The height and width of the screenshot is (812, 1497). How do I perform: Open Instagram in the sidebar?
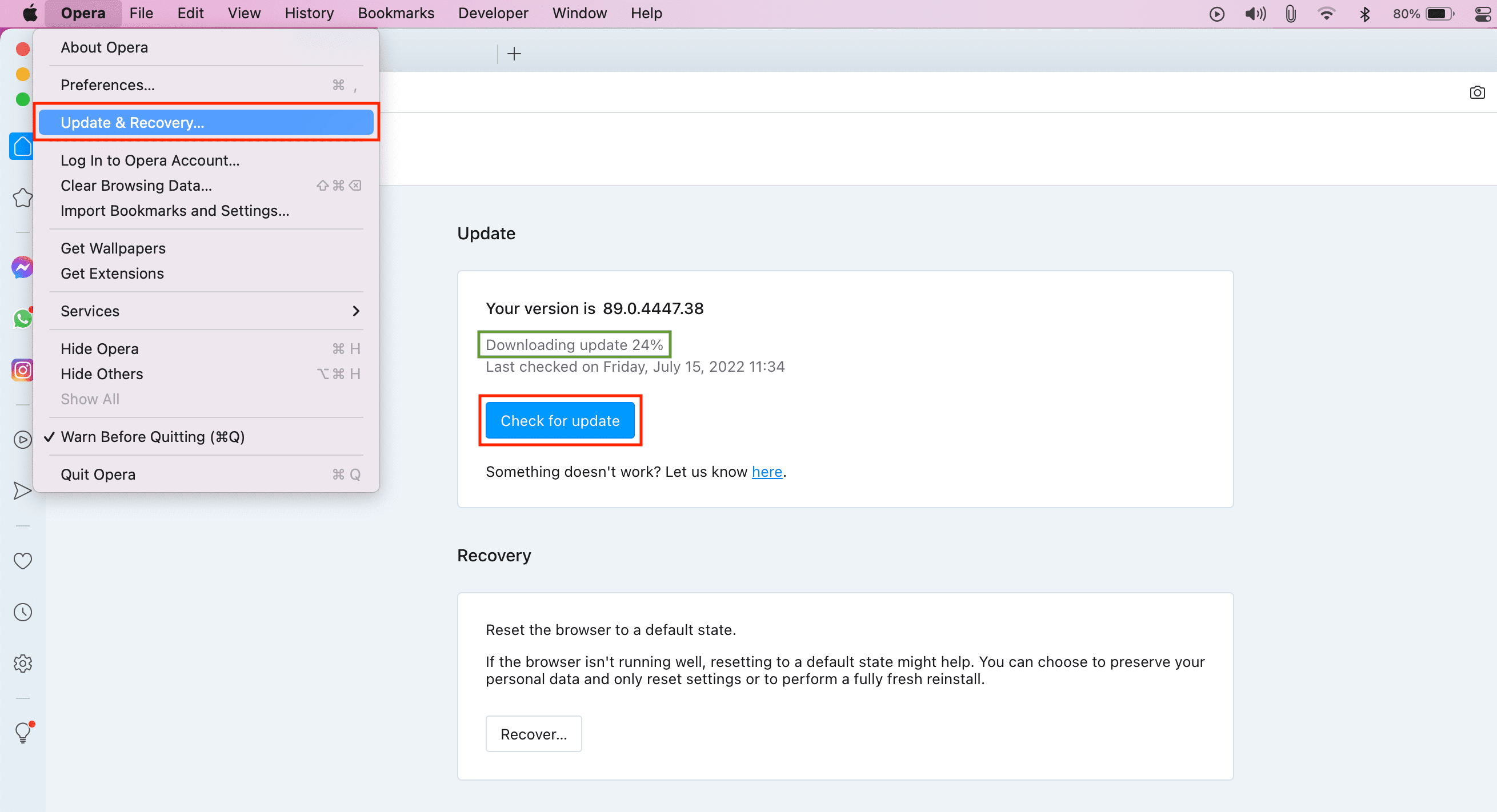tap(23, 369)
